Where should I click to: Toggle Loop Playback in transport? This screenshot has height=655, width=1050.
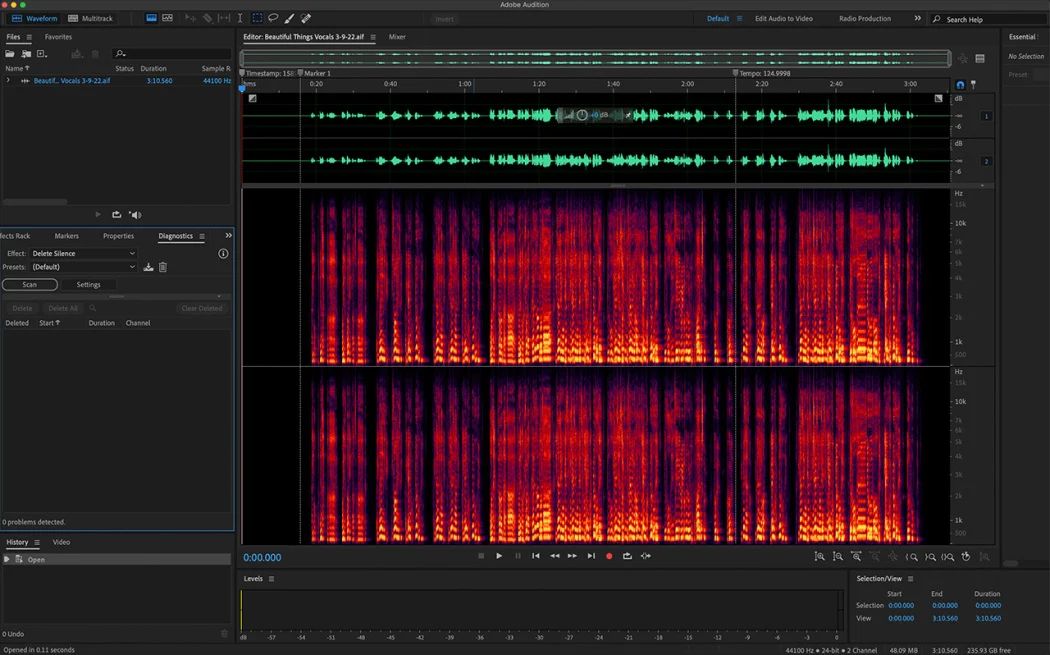[627, 556]
